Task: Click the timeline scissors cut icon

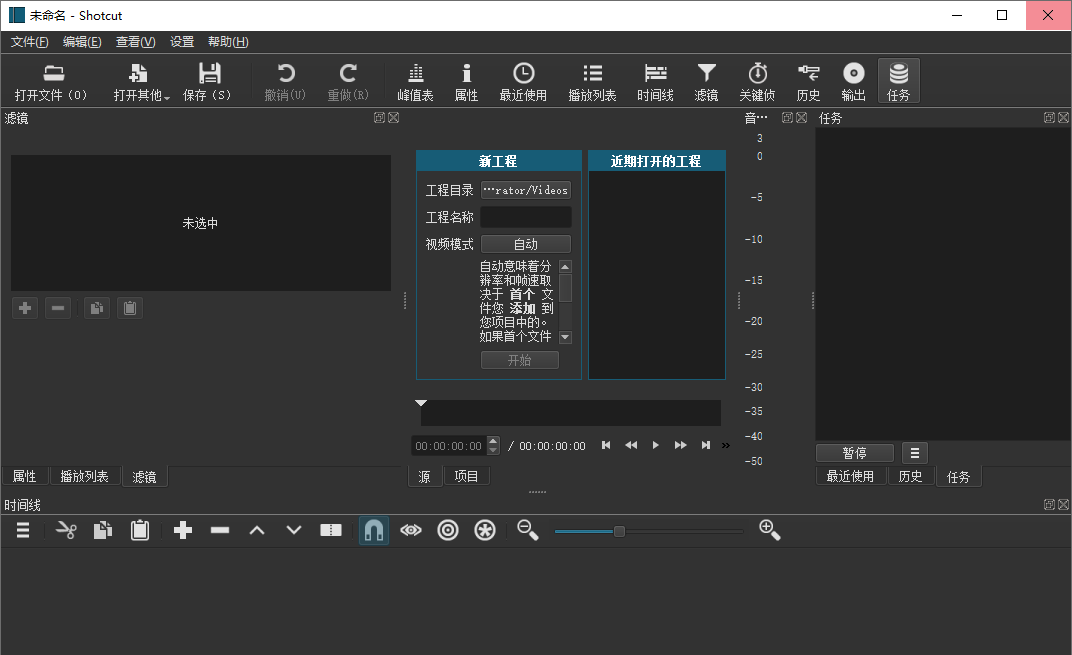Action: click(x=66, y=530)
